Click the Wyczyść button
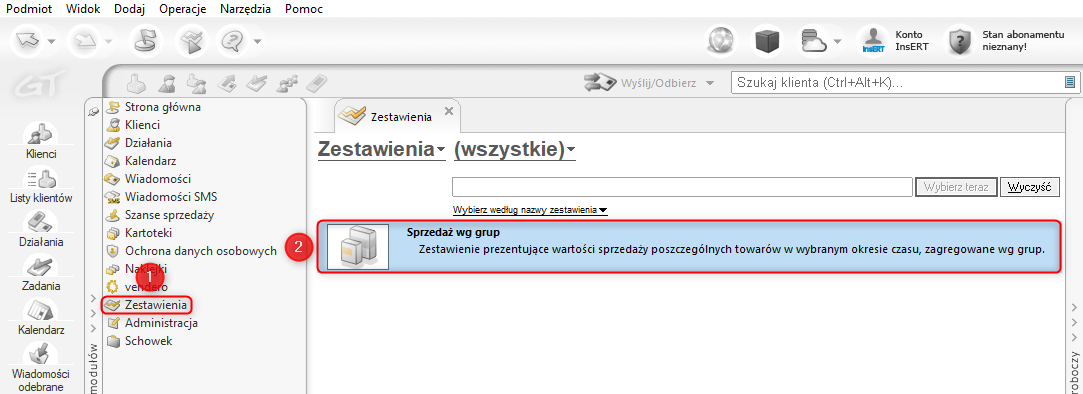Screen dimensions: 1083x394 click(1030, 187)
